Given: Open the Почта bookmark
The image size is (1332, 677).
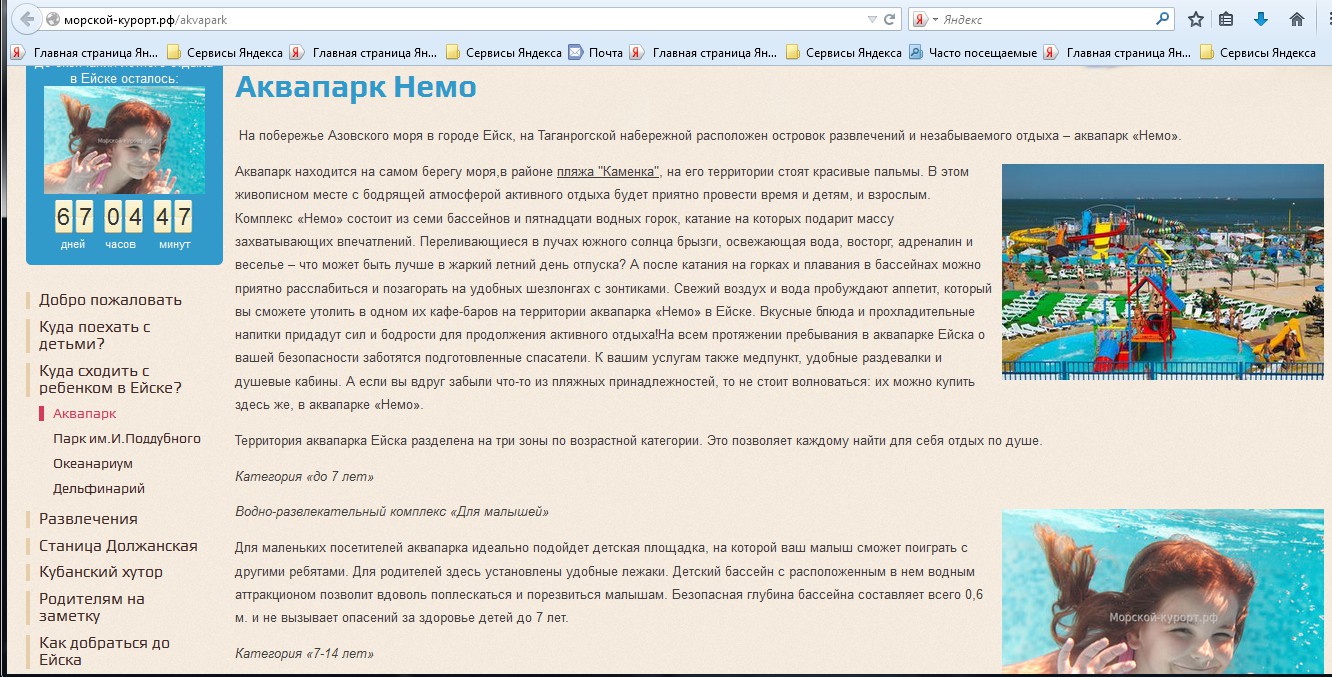Looking at the screenshot, I should point(596,53).
